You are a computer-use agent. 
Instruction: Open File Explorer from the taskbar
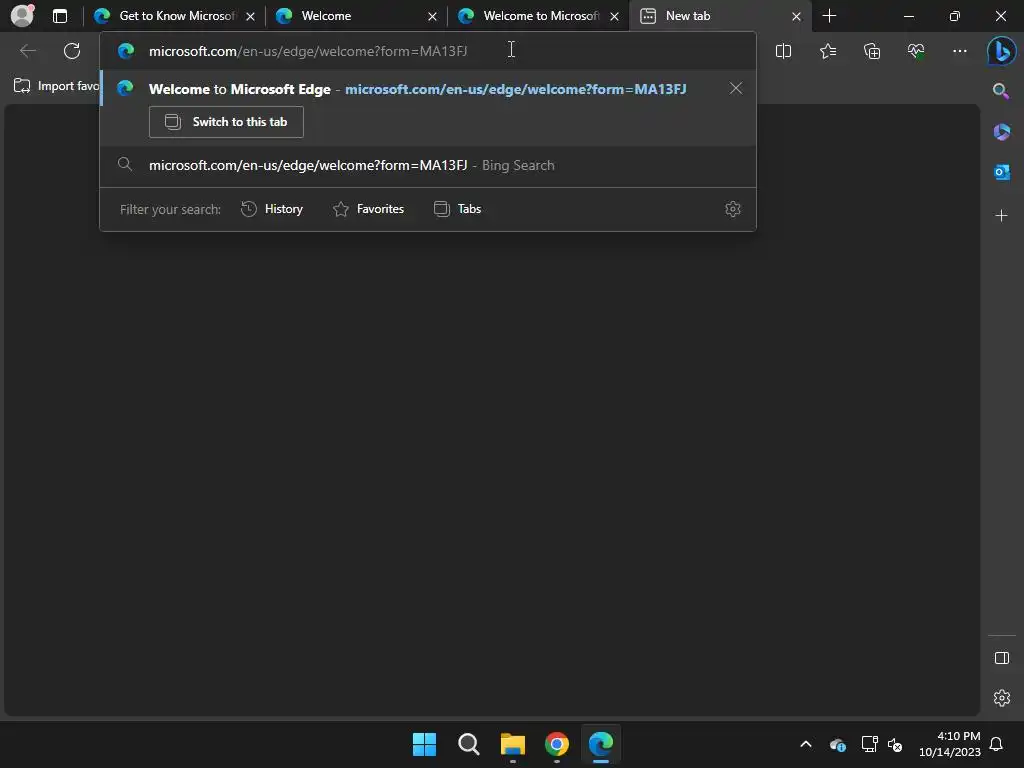pos(513,744)
